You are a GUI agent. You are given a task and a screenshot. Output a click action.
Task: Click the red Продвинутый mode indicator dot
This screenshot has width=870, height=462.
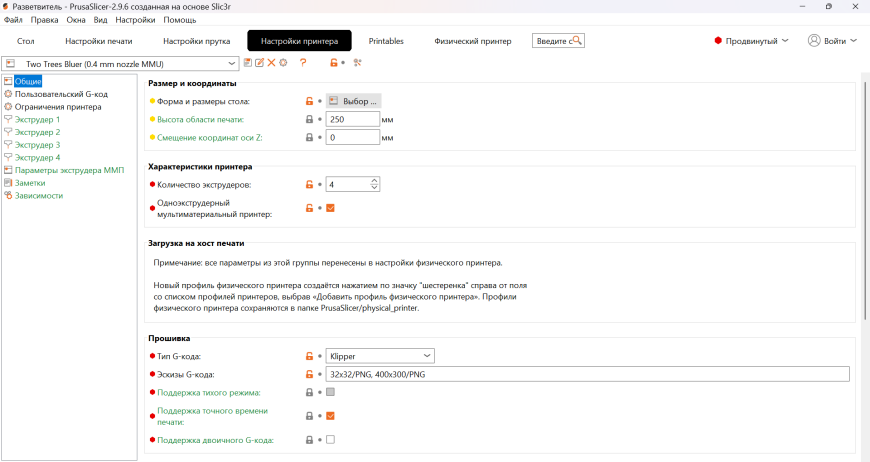point(718,40)
